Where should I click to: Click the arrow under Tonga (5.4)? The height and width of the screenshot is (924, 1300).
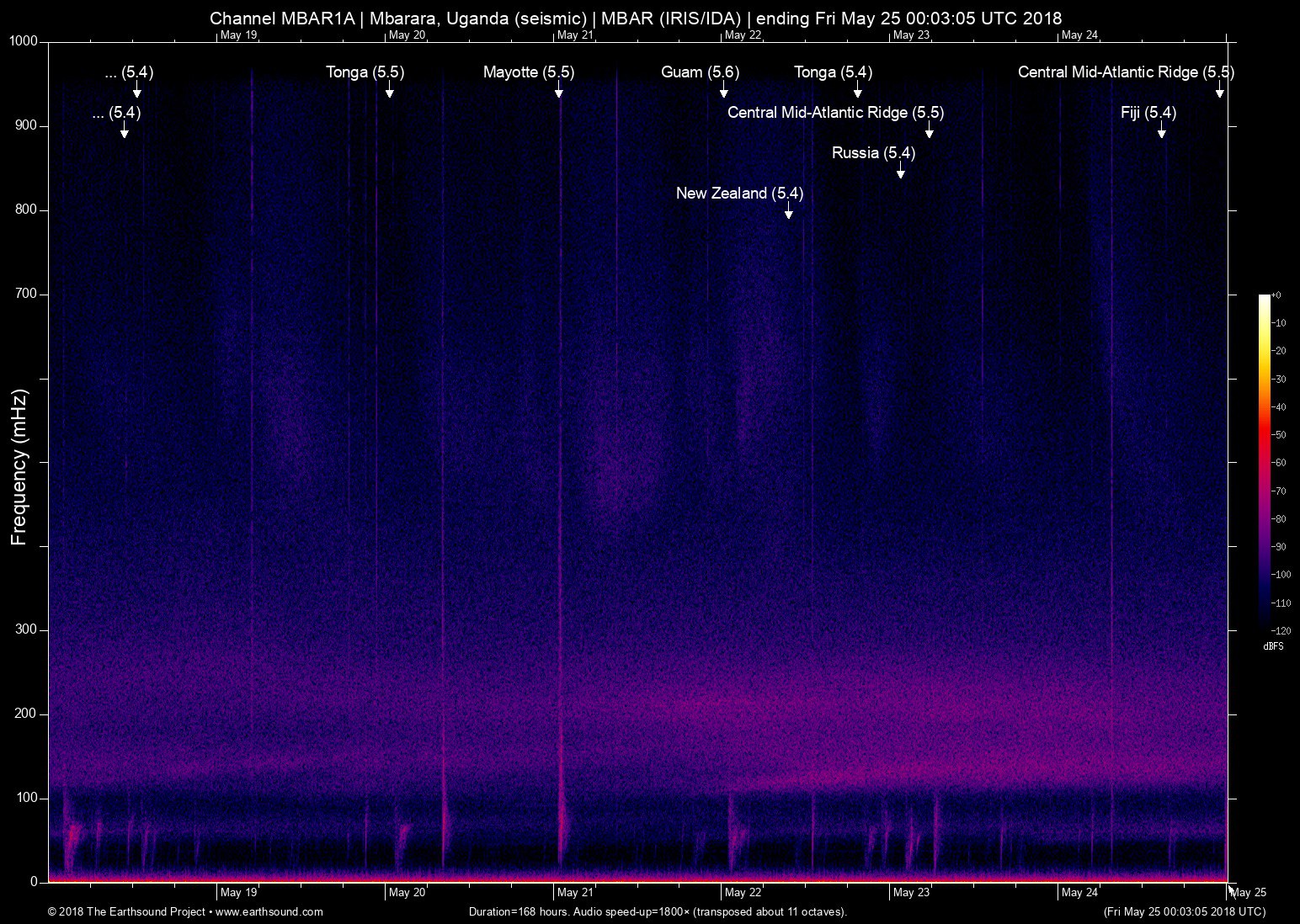click(857, 91)
